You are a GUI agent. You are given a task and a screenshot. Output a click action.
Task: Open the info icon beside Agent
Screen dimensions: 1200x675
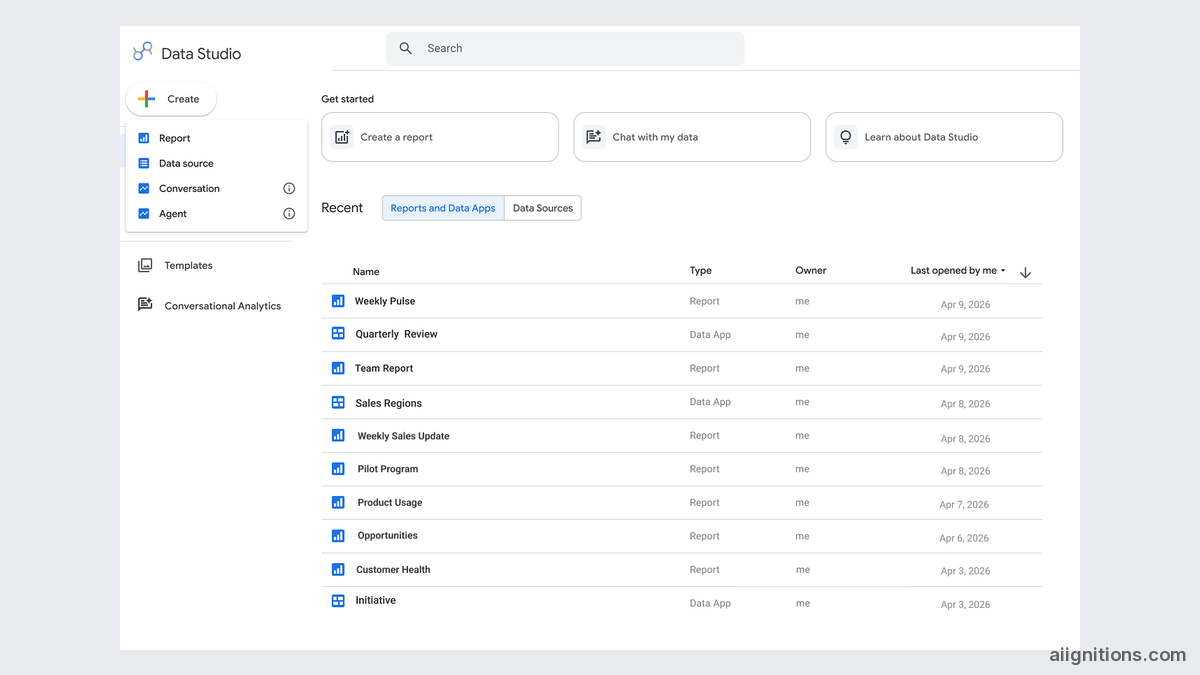pos(289,213)
